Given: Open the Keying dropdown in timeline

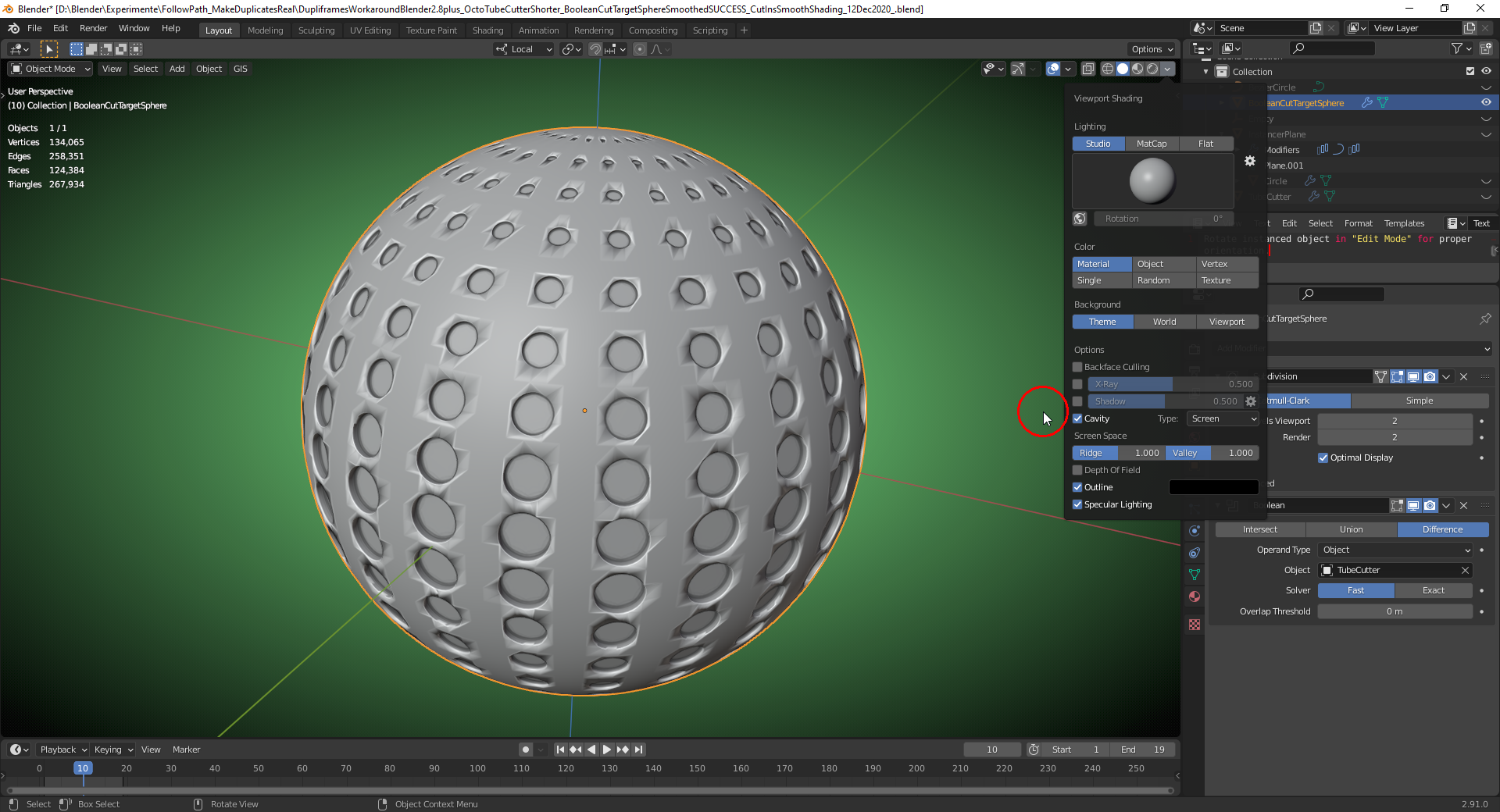Looking at the screenshot, I should click(113, 750).
